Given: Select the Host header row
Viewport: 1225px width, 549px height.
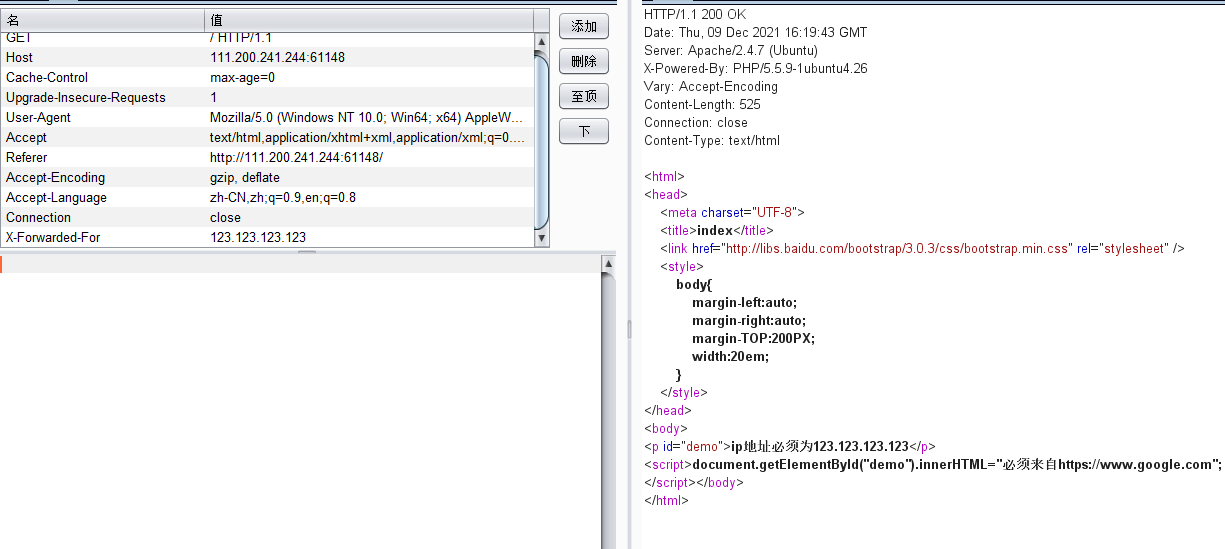Looking at the screenshot, I should click(267, 57).
